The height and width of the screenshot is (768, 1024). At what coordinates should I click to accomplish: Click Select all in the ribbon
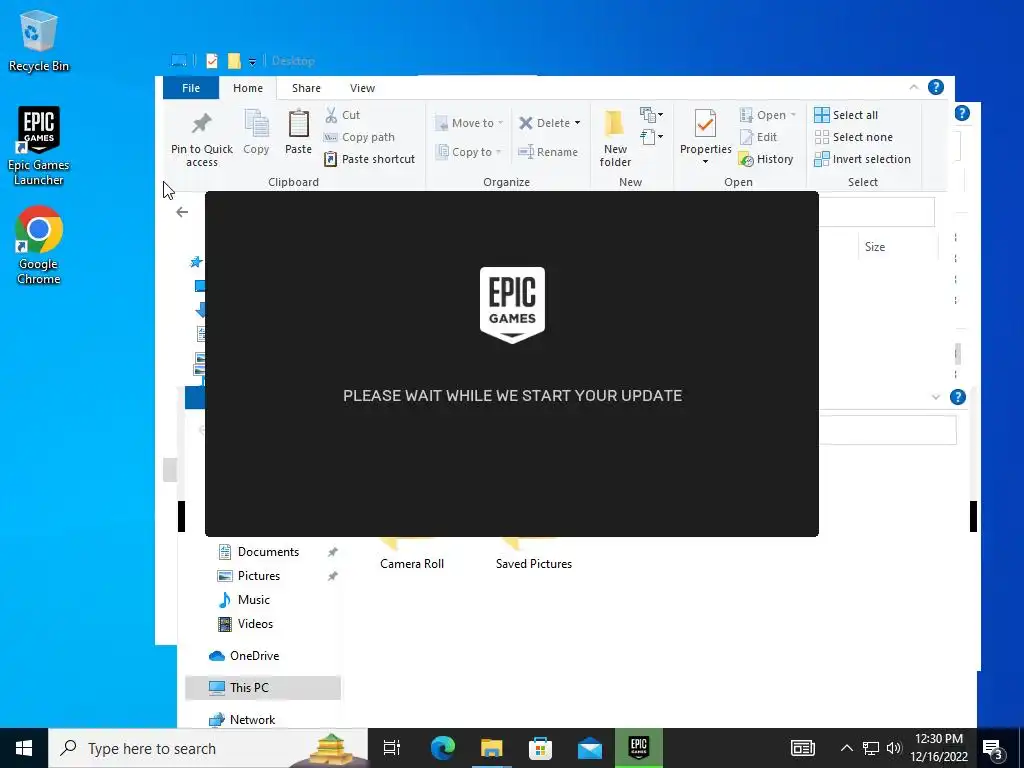846,115
